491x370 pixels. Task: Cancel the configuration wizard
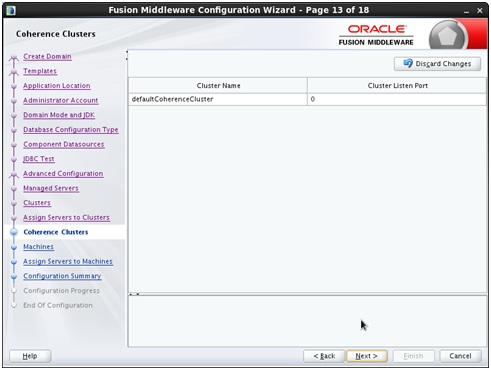point(460,356)
